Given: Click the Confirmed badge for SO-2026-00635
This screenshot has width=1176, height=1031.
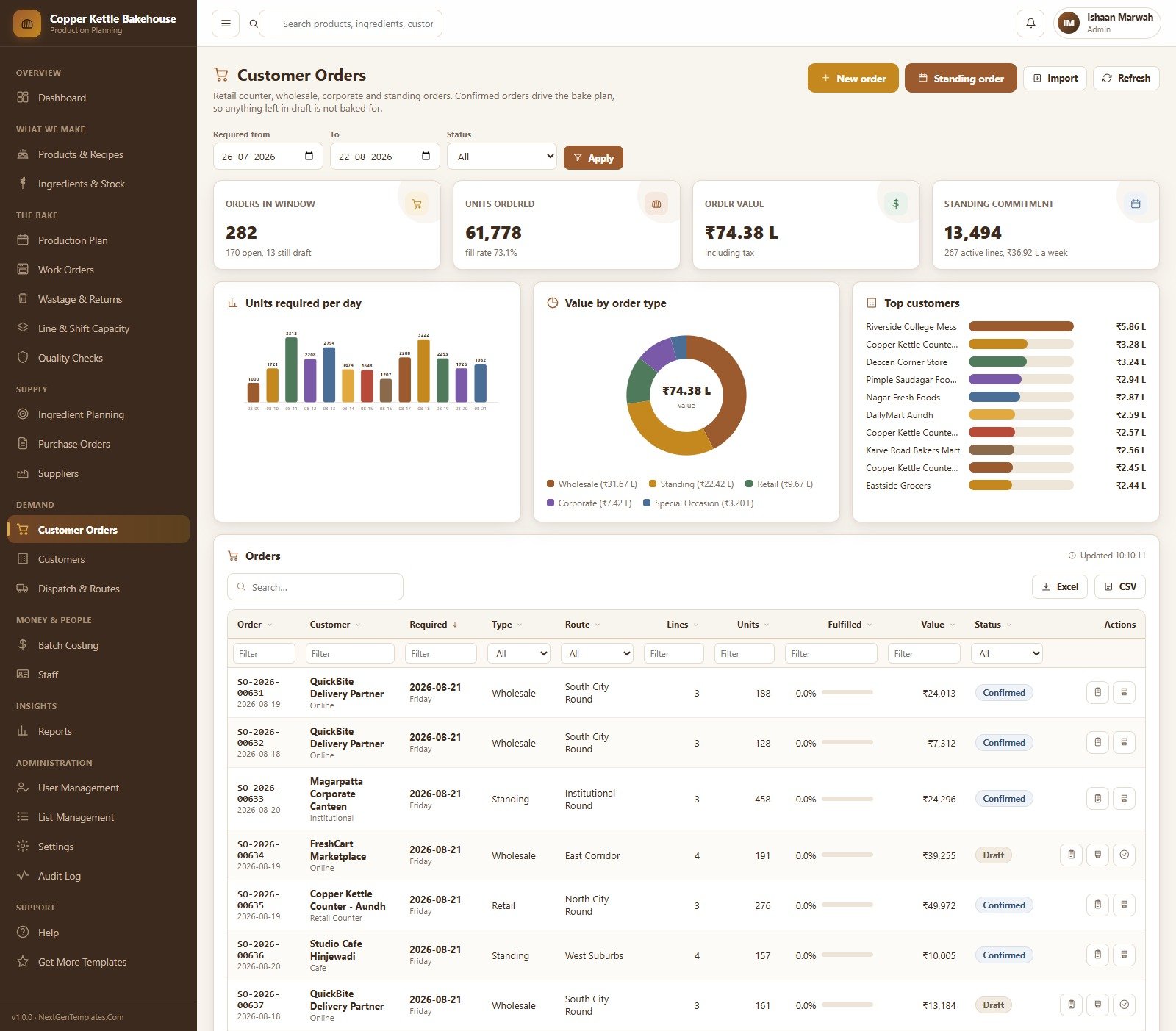Looking at the screenshot, I should click(x=1004, y=905).
